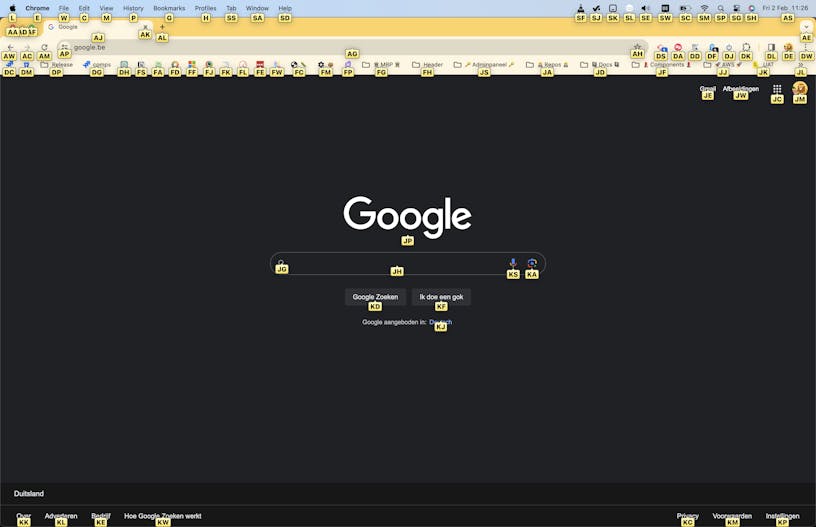Expand the AWS bookmarks folder
The width and height of the screenshot is (816, 527).
click(x=723, y=65)
